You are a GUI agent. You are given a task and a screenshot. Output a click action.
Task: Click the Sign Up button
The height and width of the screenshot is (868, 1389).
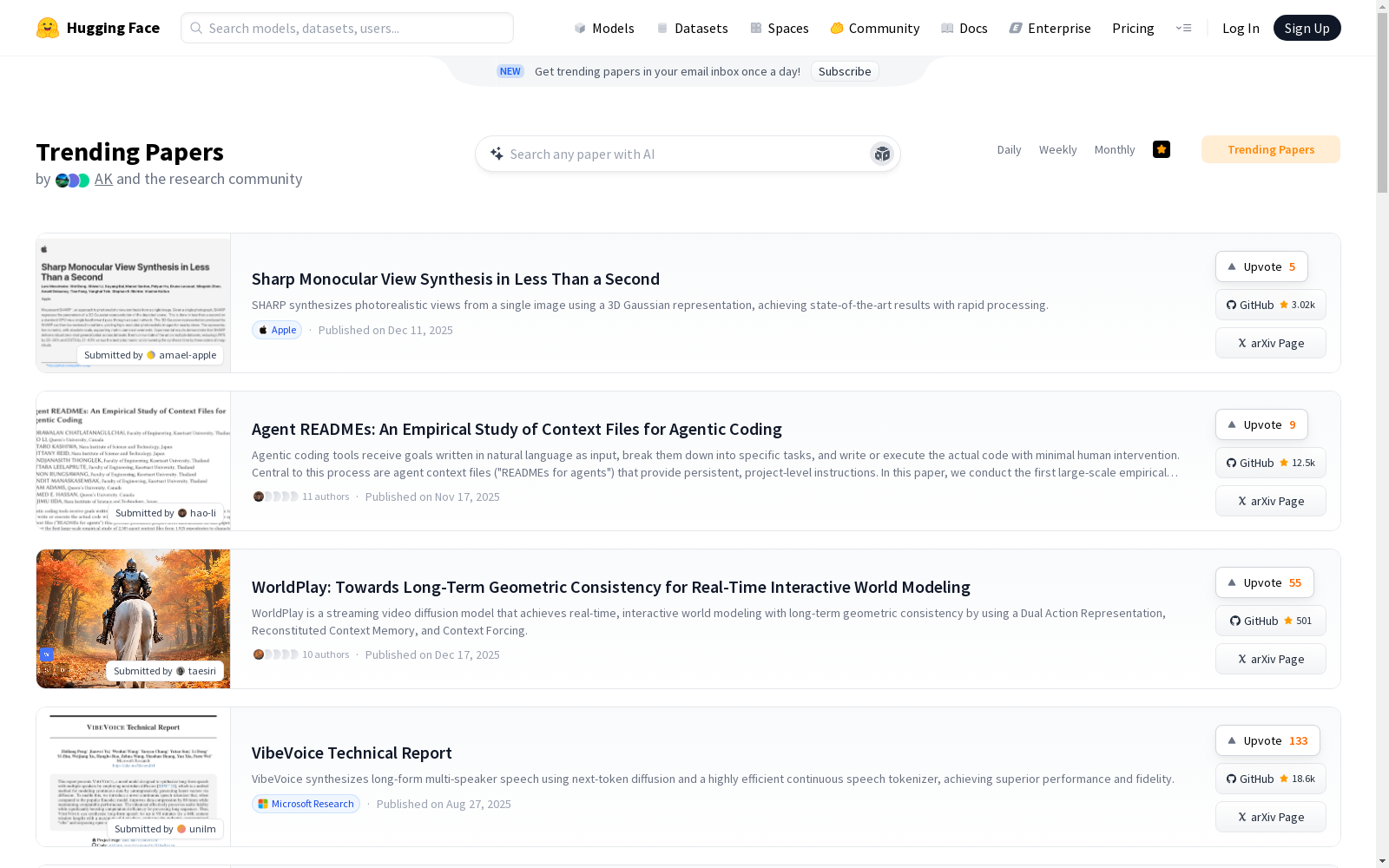click(1307, 28)
